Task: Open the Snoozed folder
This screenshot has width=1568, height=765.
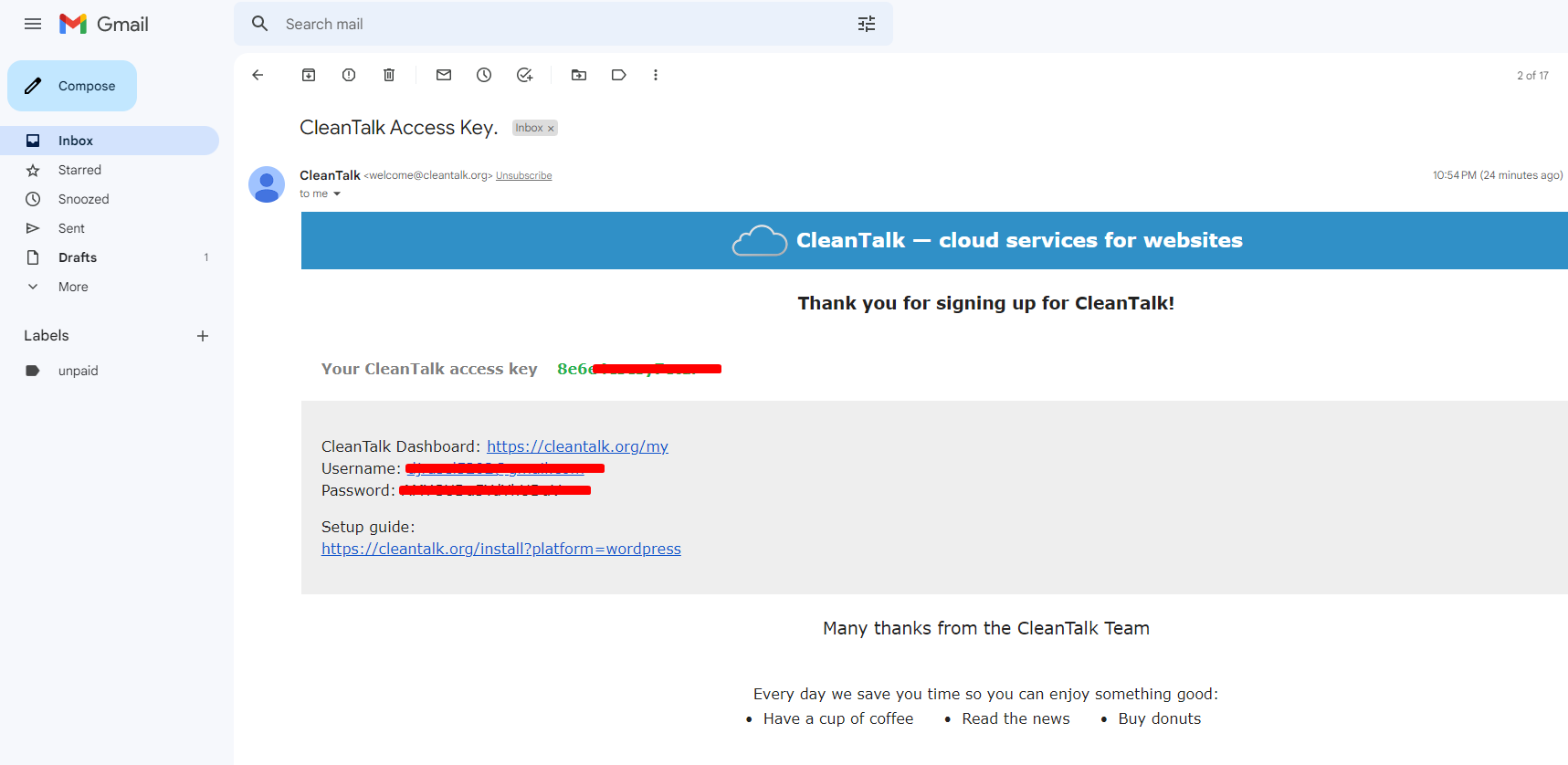Action: click(x=110, y=199)
